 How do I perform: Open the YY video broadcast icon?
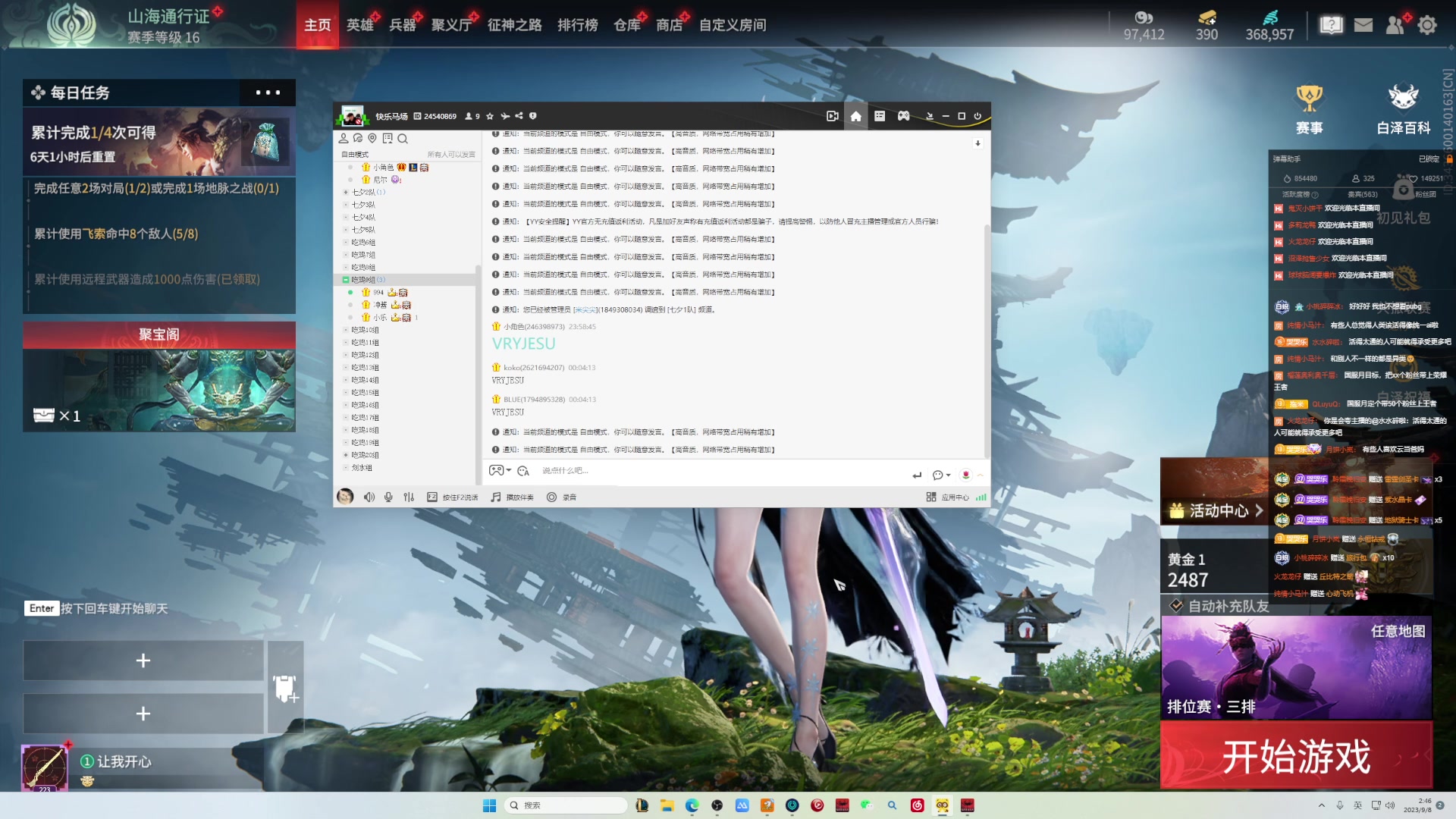coord(833,116)
